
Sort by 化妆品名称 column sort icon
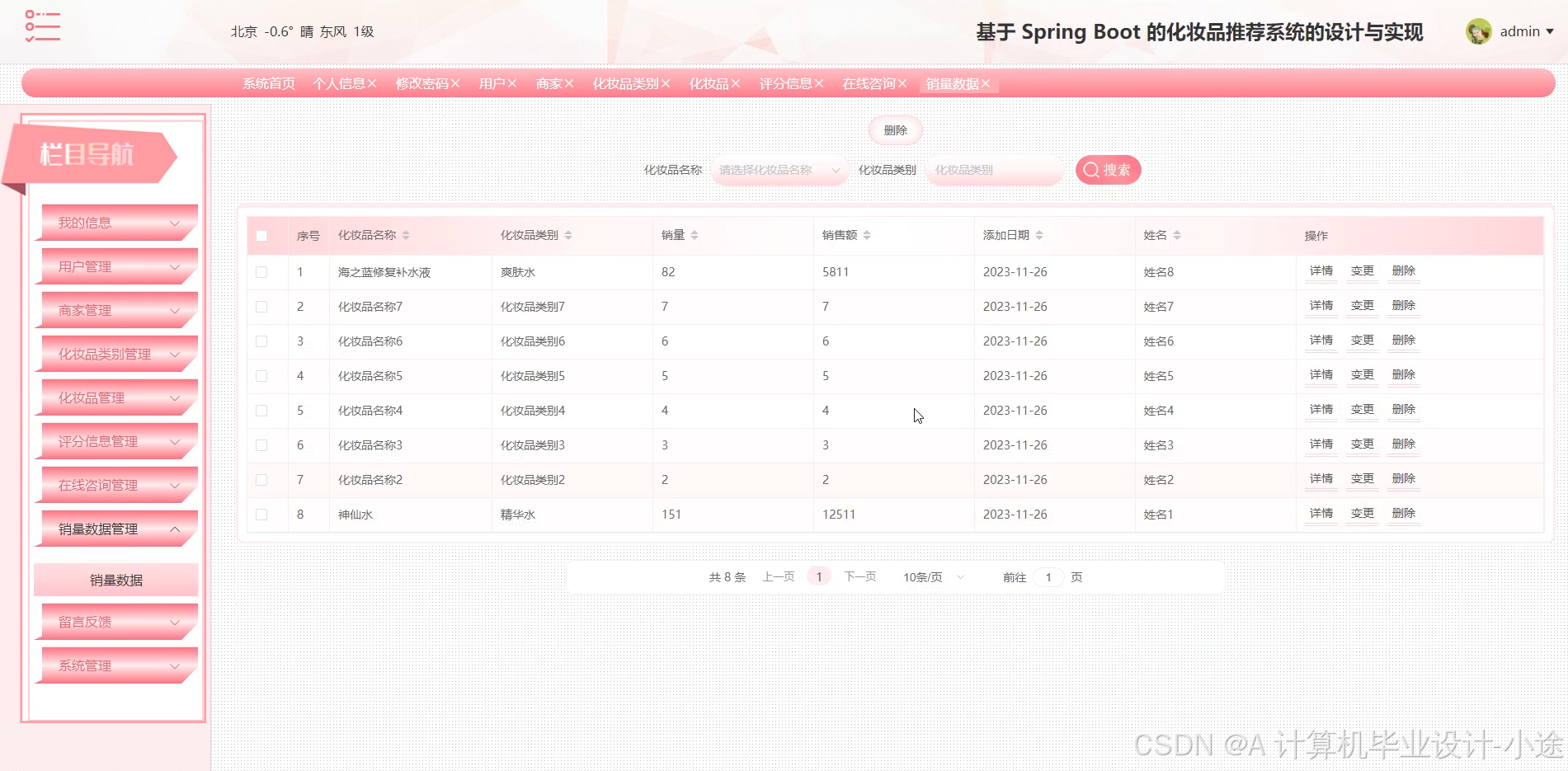[406, 235]
